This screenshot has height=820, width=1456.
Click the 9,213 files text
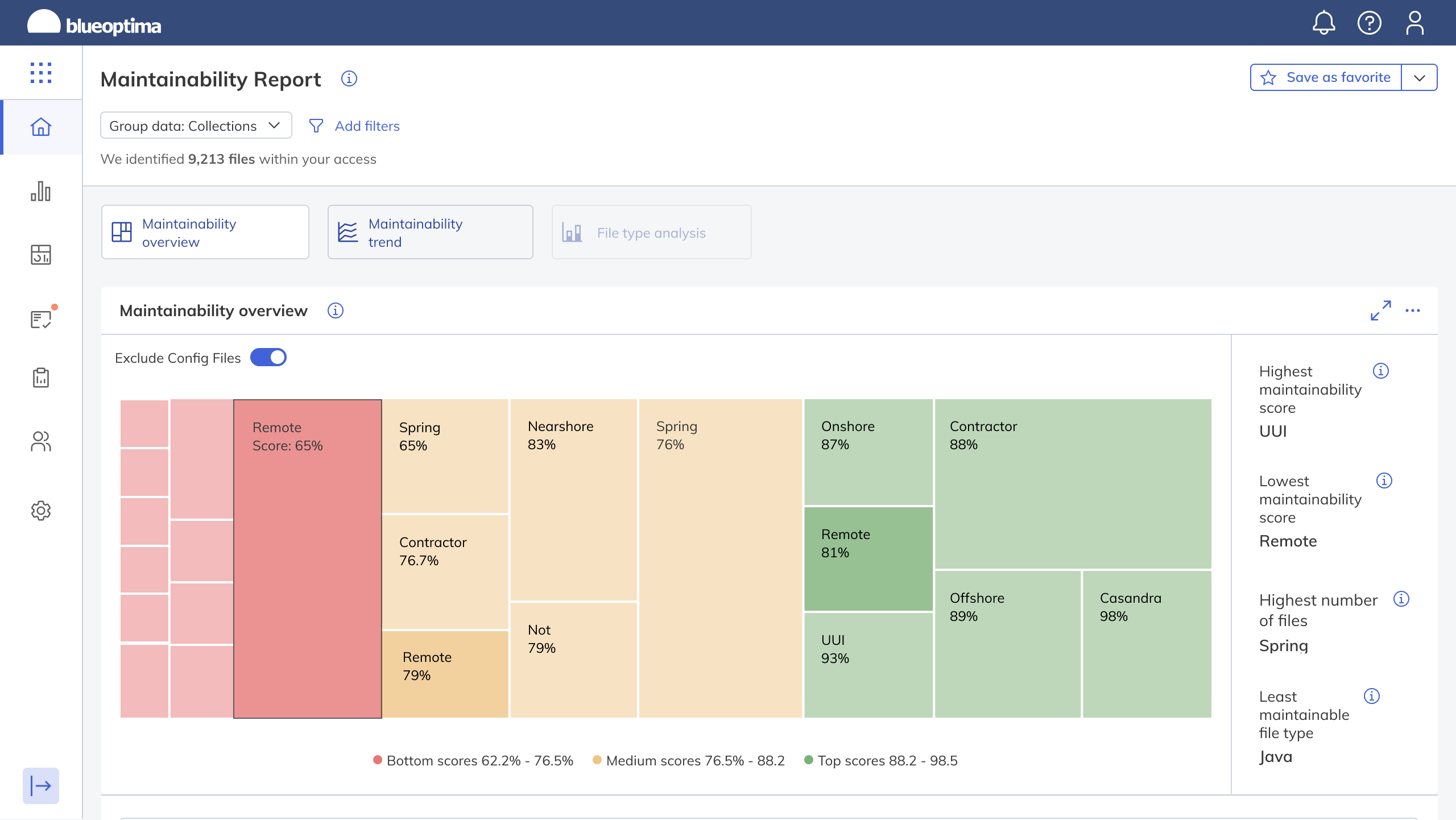[x=221, y=159]
